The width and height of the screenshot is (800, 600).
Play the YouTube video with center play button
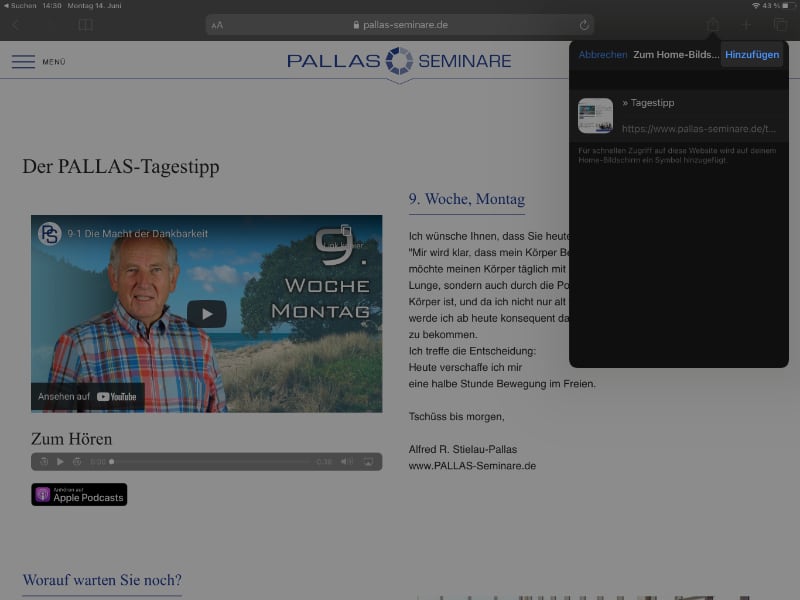[207, 314]
